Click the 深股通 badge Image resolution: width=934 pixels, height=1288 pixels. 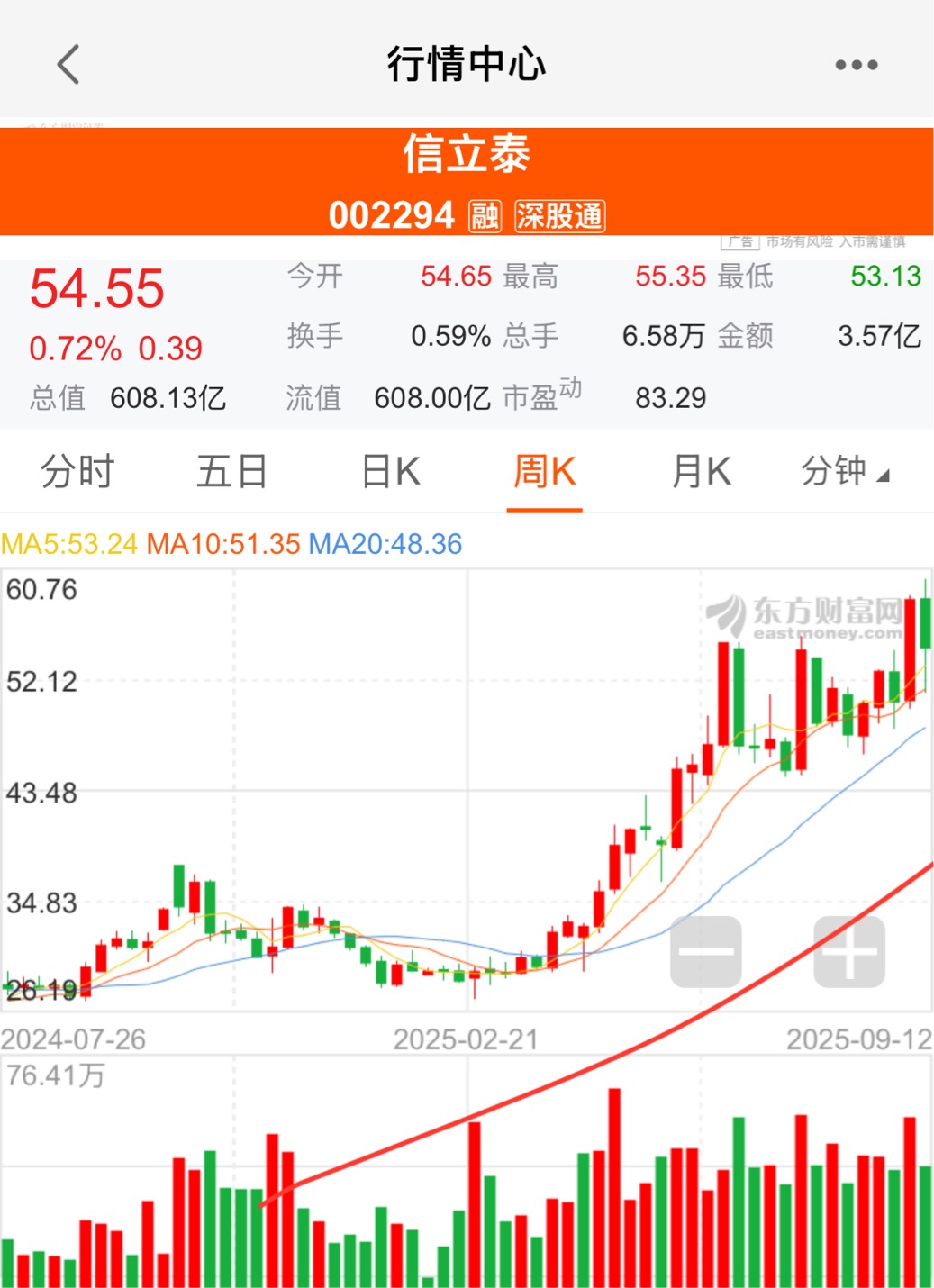[x=559, y=216]
